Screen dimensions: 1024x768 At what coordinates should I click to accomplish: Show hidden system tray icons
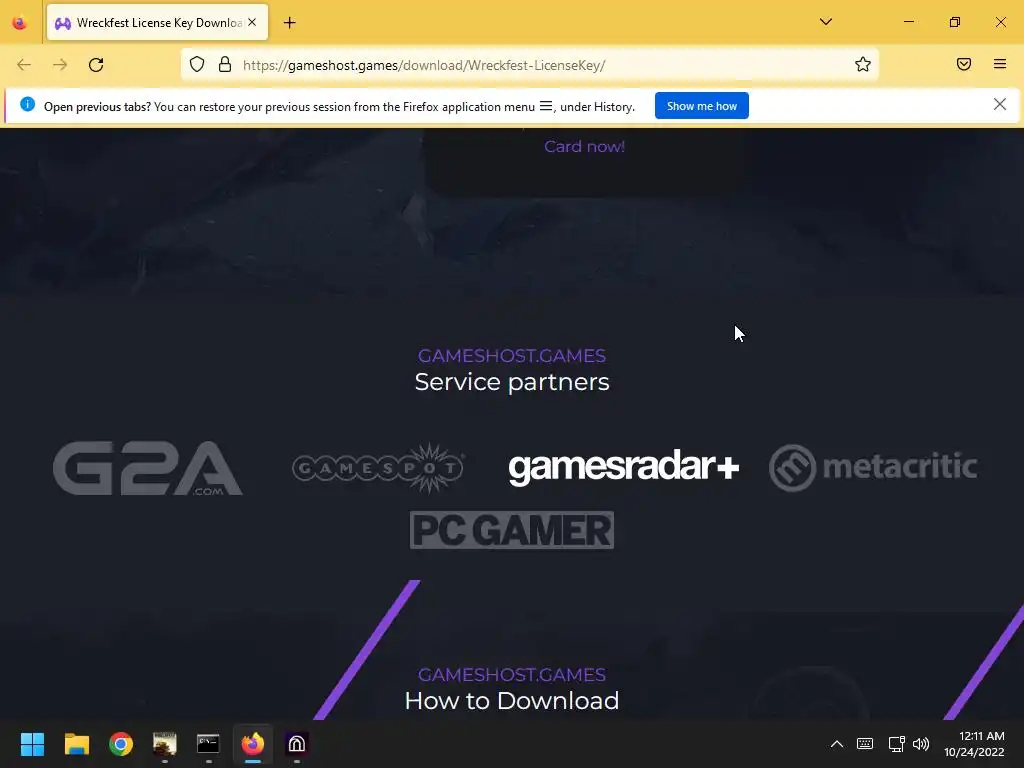point(837,744)
